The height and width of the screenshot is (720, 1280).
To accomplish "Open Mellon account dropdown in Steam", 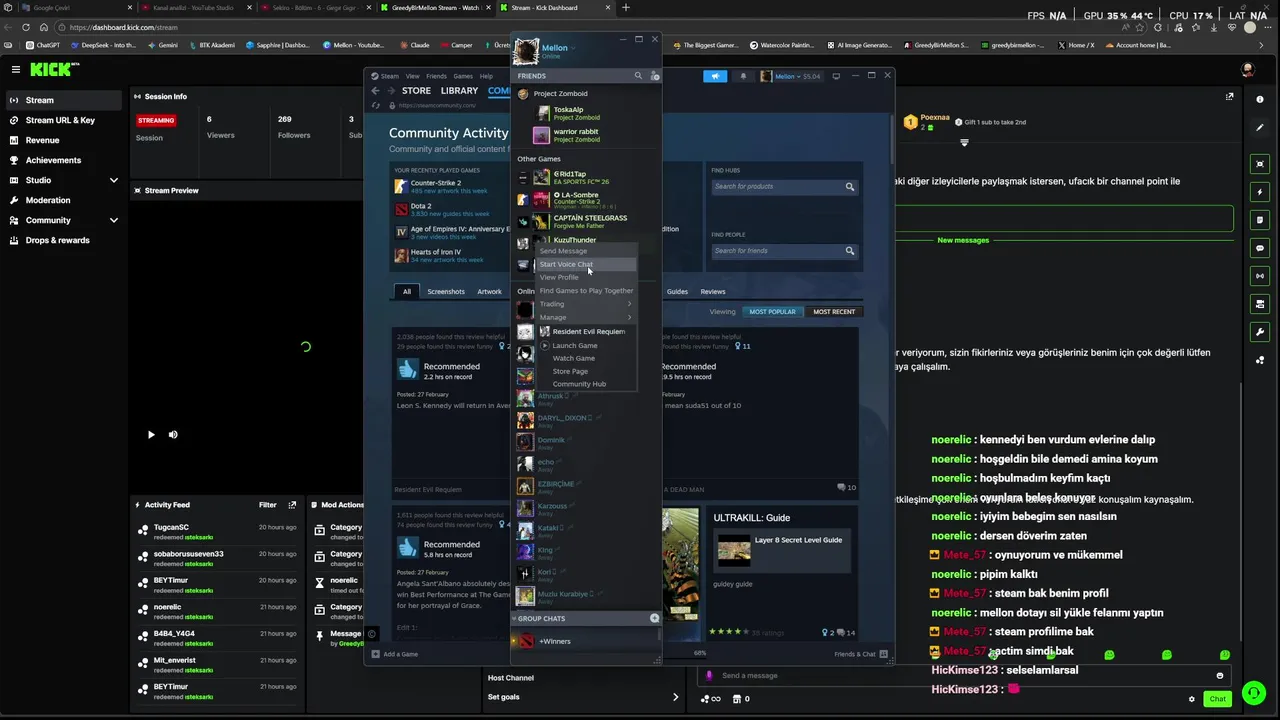I will [x=790, y=76].
